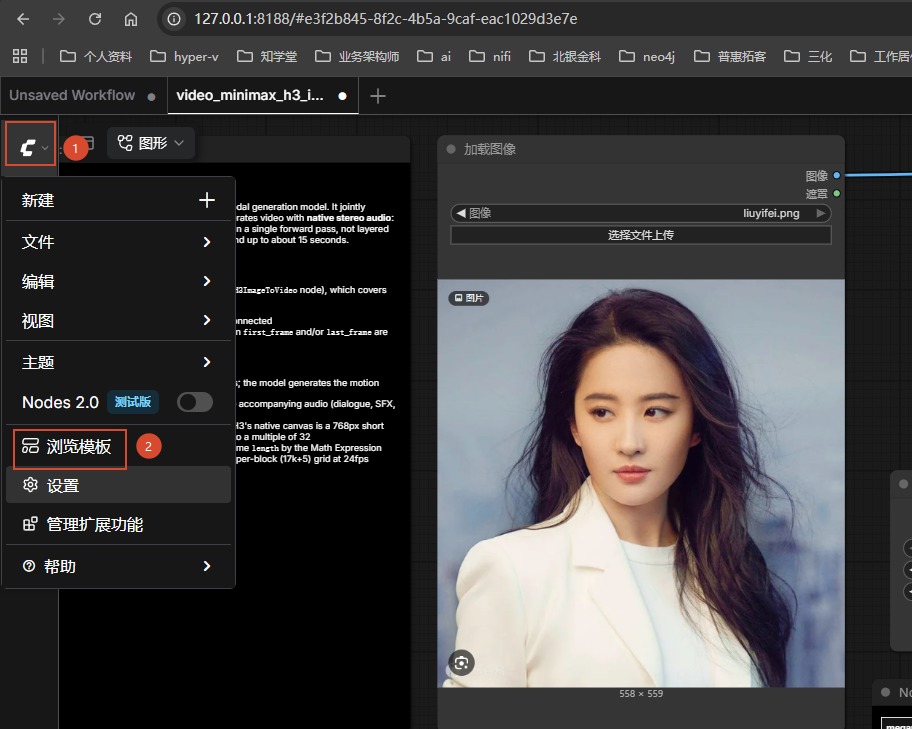Click the 图片 badge on the preview
Viewport: 912px width, 729px height.
click(468, 298)
